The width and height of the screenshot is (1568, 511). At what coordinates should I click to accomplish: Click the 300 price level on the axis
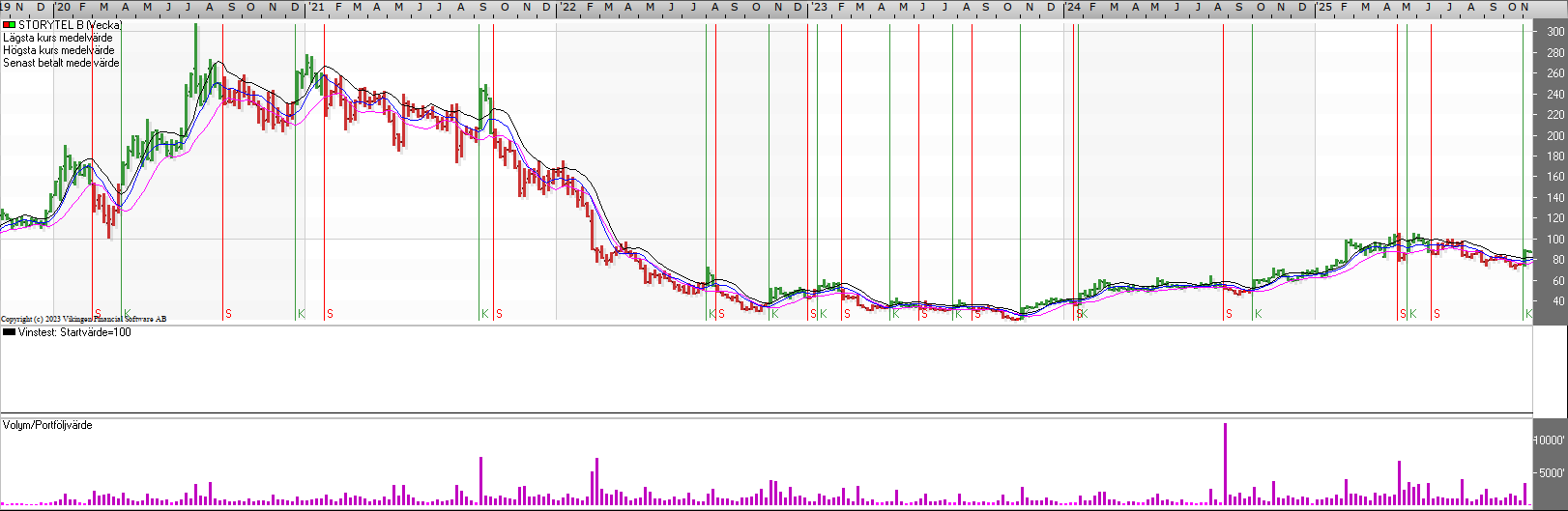(1554, 32)
